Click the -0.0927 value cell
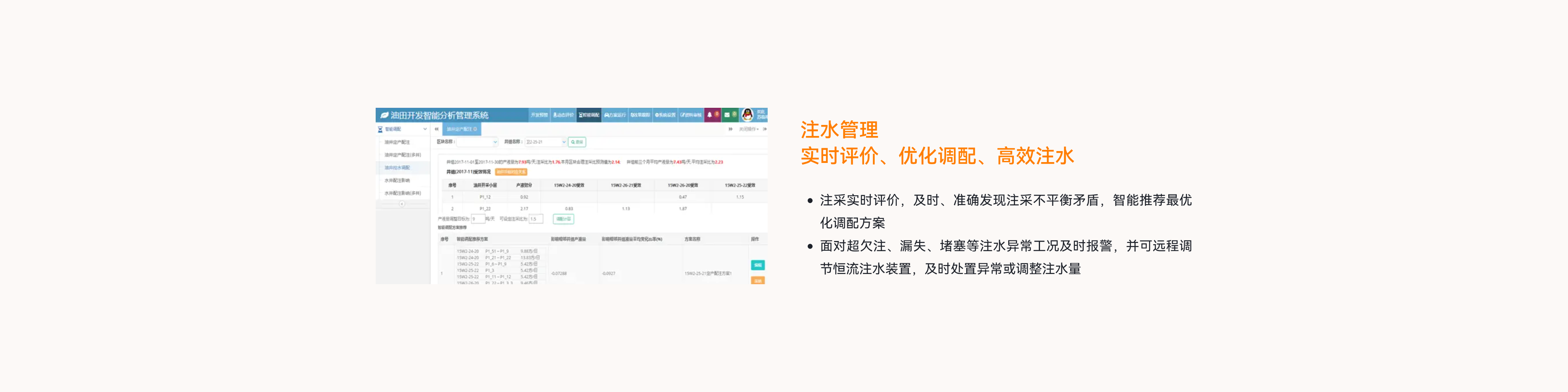 [x=608, y=274]
